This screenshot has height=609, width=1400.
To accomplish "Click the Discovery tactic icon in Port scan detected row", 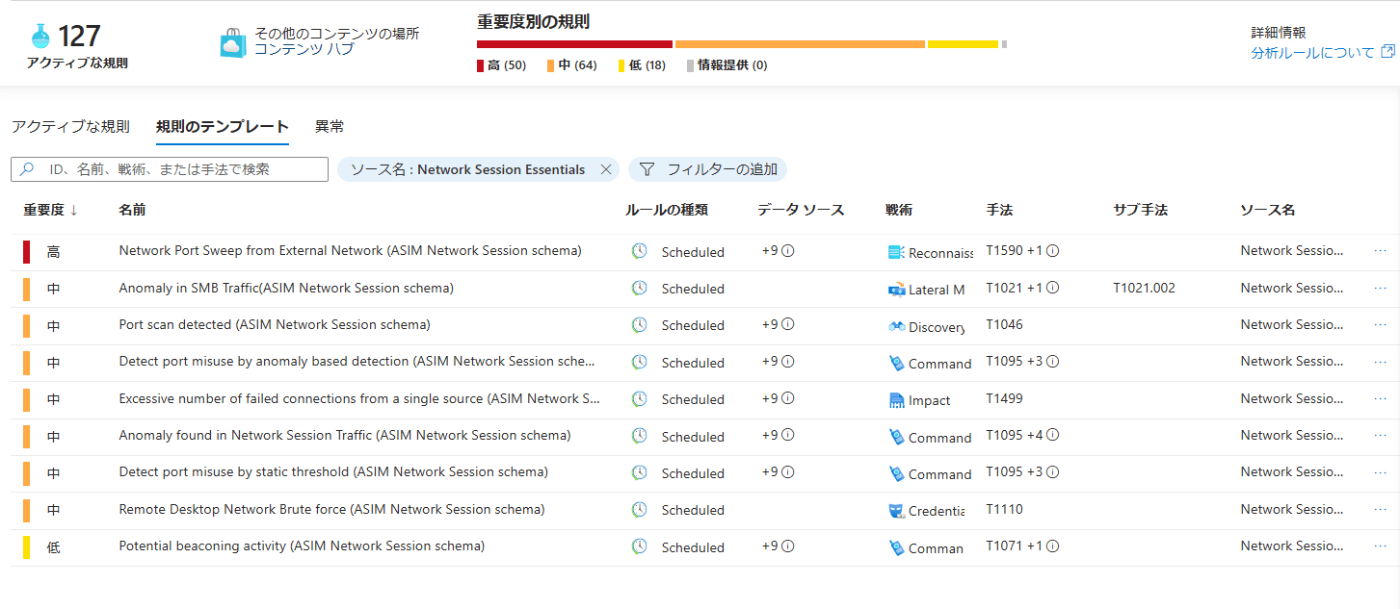I will tap(896, 326).
